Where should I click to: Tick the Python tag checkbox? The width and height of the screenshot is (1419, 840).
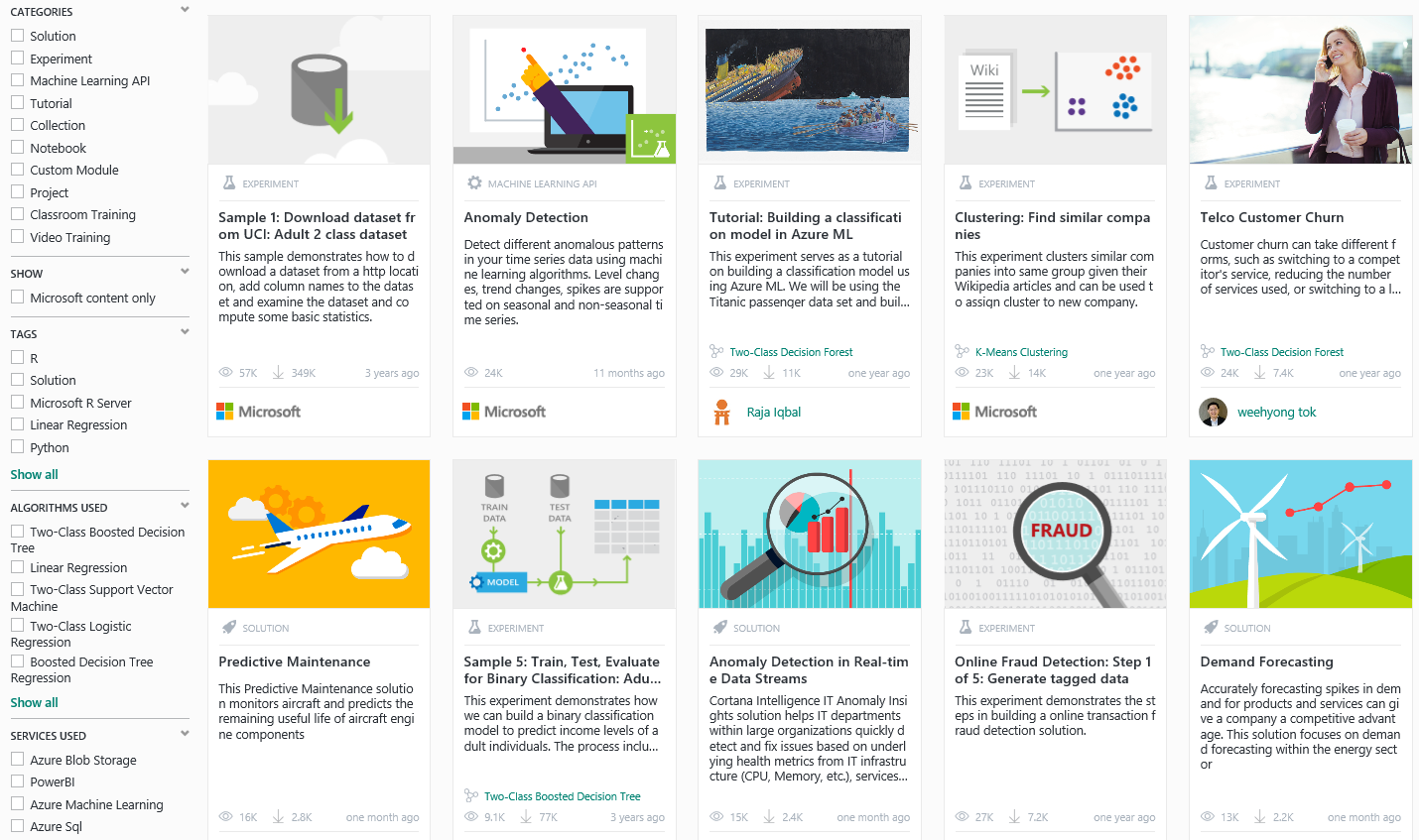click(18, 447)
